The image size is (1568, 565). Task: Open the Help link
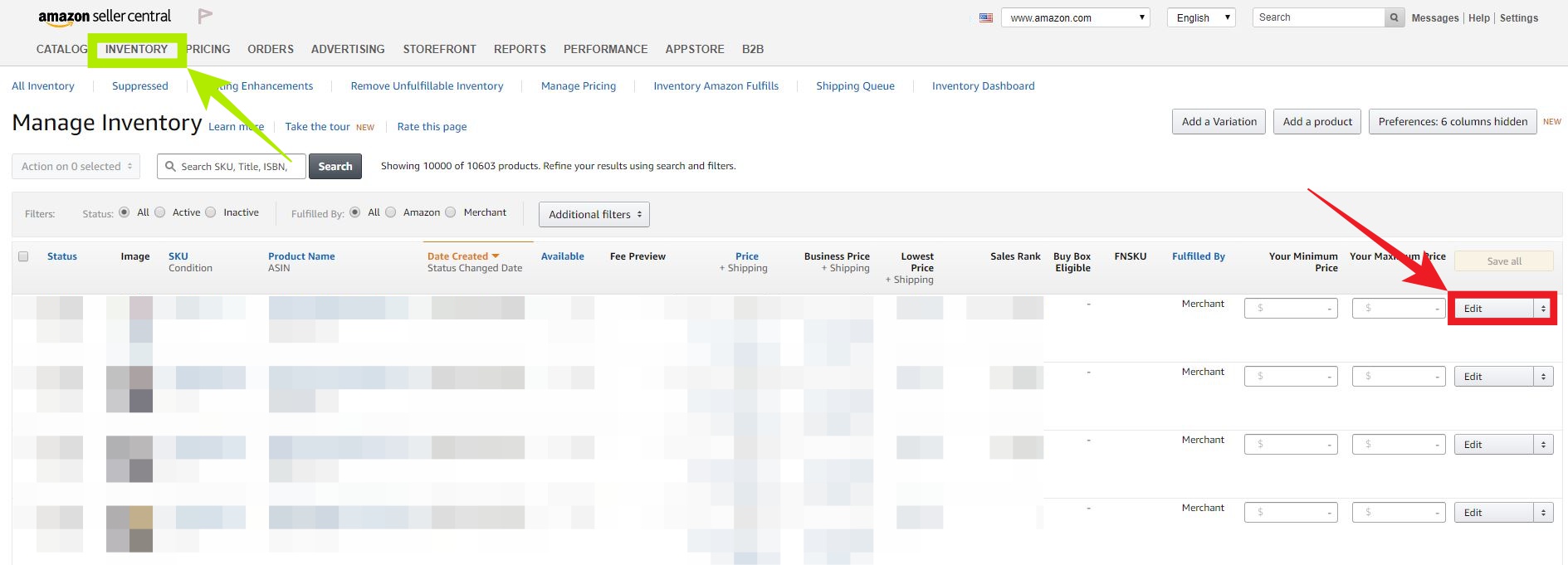pyautogui.click(x=1479, y=17)
